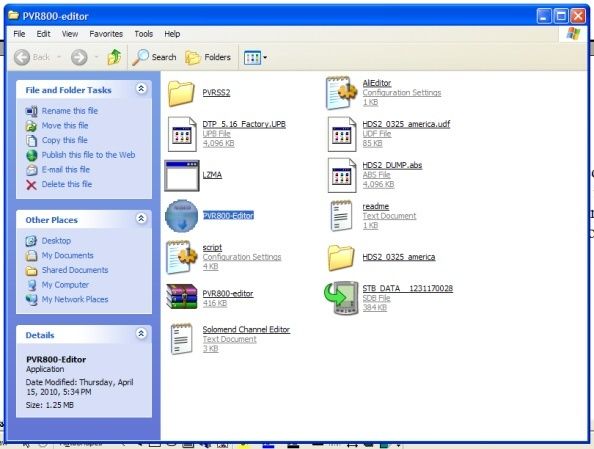Open the Back history dropdown arrow

click(x=59, y=57)
